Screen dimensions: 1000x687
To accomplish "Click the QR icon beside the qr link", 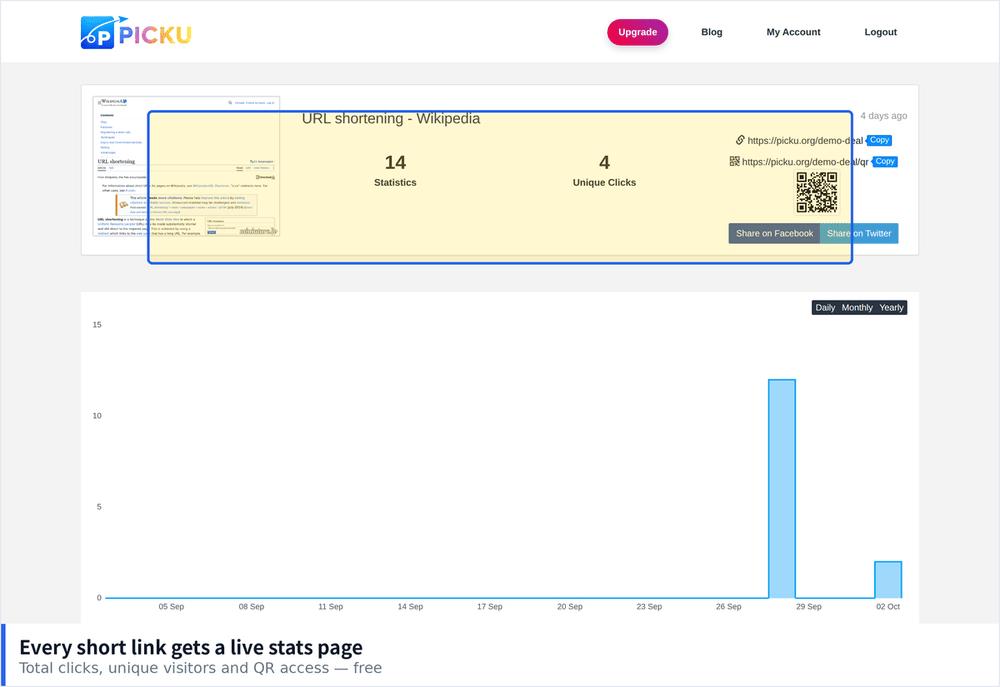I will point(735,161).
